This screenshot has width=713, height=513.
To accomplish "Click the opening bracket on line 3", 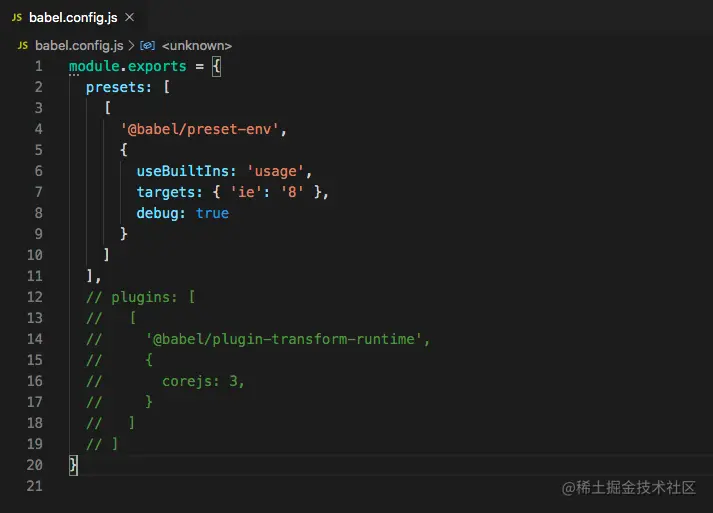I will tap(107, 108).
